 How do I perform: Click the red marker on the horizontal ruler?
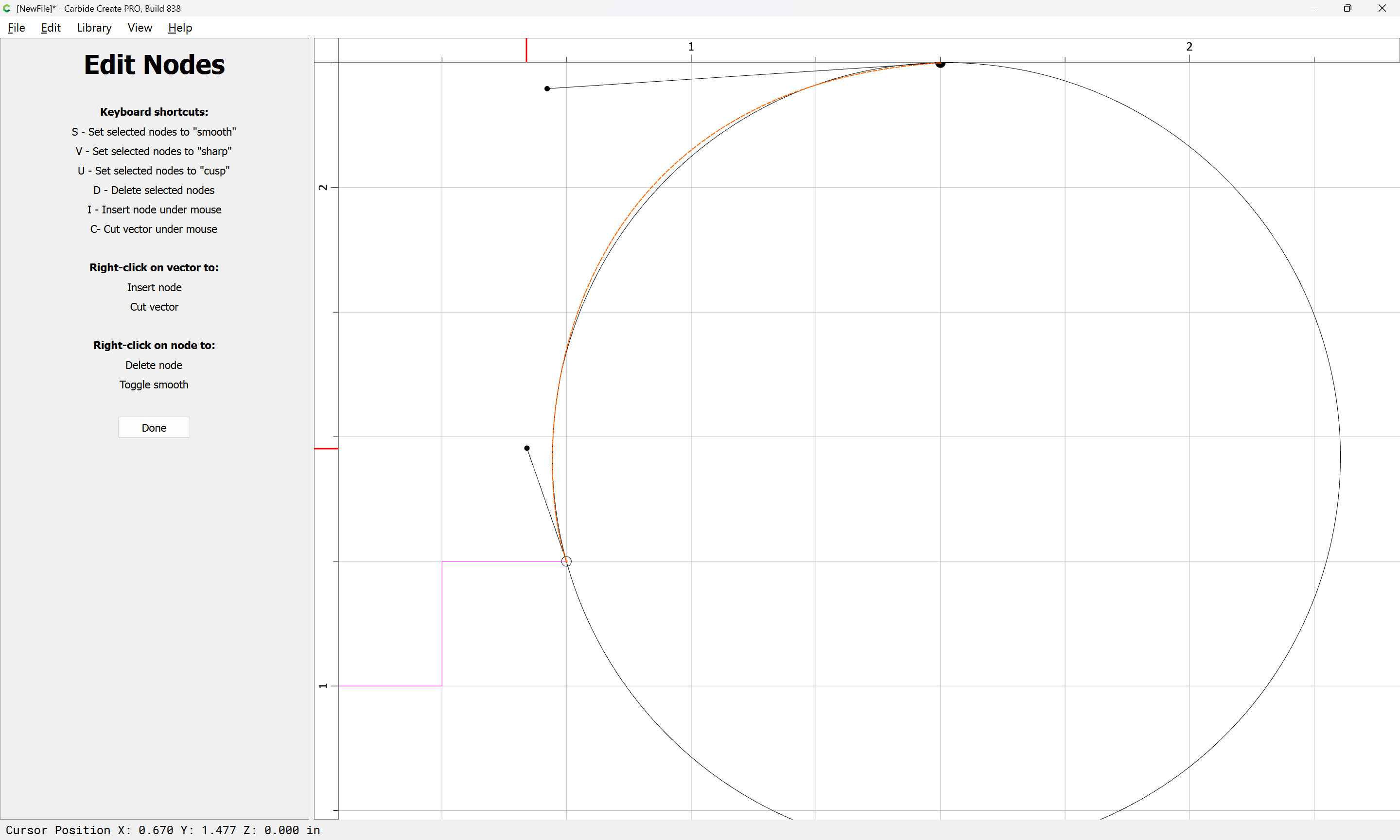pyautogui.click(x=526, y=50)
